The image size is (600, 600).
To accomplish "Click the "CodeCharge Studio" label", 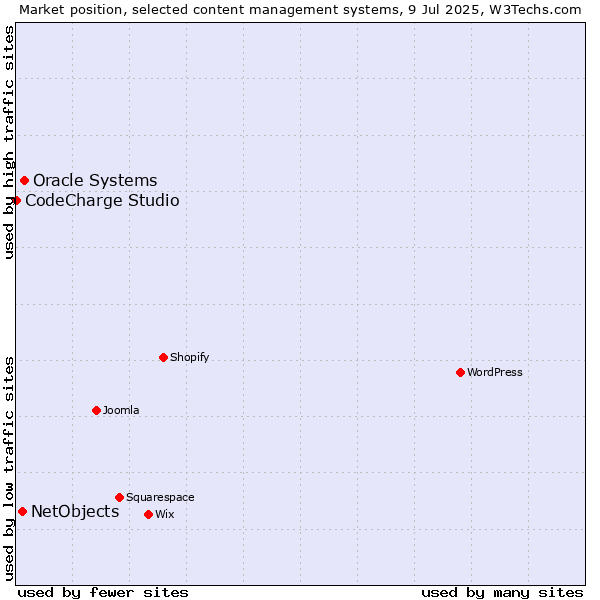I will click(102, 201).
